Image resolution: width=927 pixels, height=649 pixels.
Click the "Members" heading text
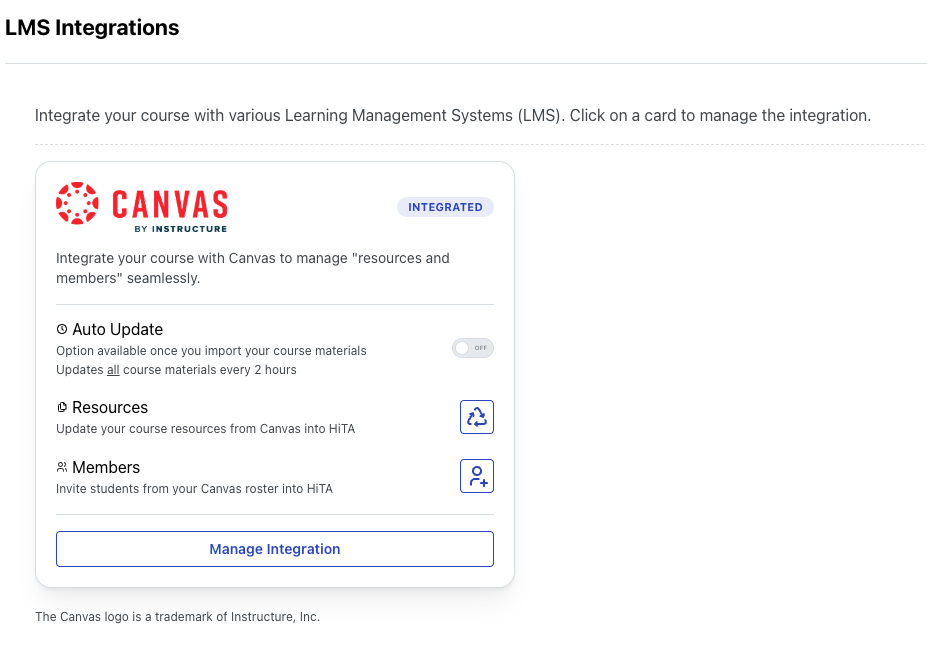point(106,468)
